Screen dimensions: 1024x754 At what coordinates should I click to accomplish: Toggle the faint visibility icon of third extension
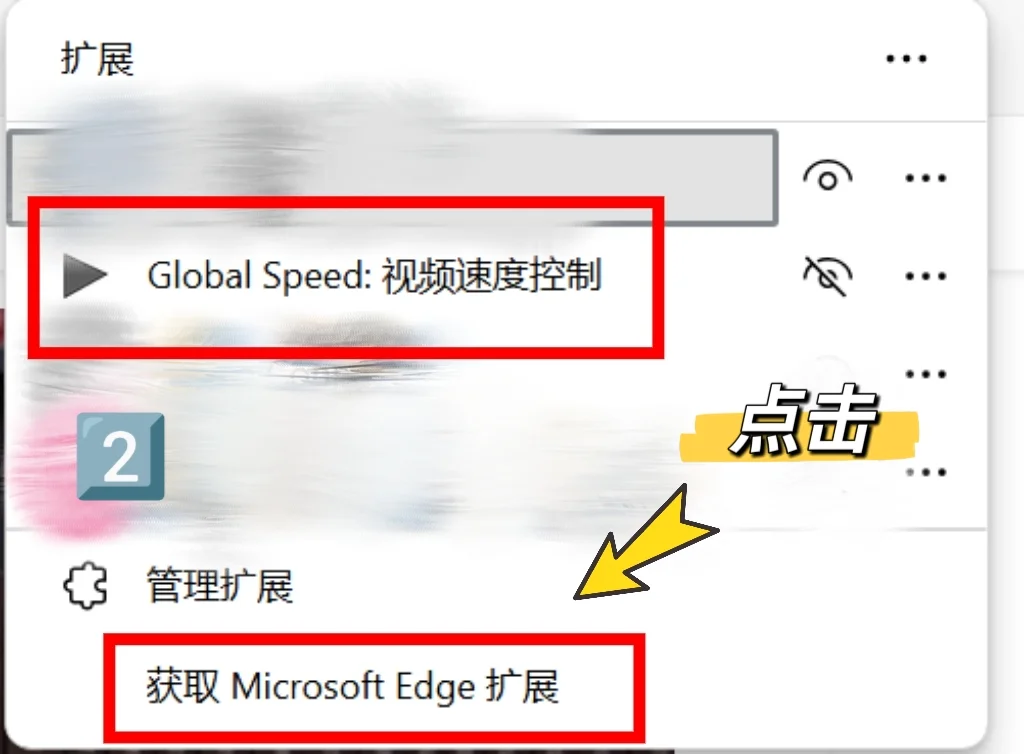(x=827, y=373)
